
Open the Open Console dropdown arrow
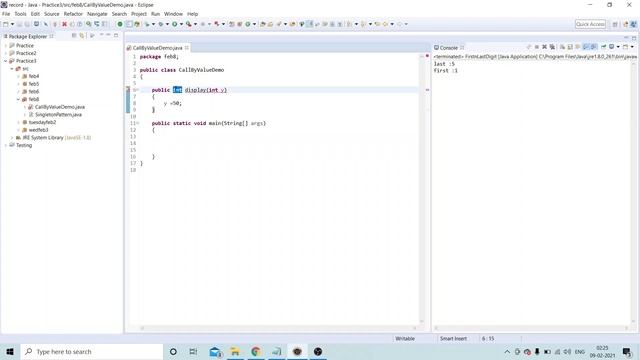[632, 47]
